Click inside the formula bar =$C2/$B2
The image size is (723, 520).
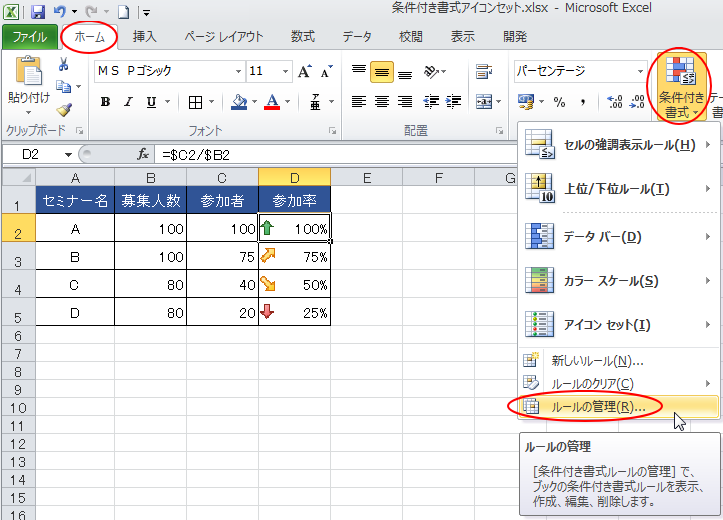(337, 155)
